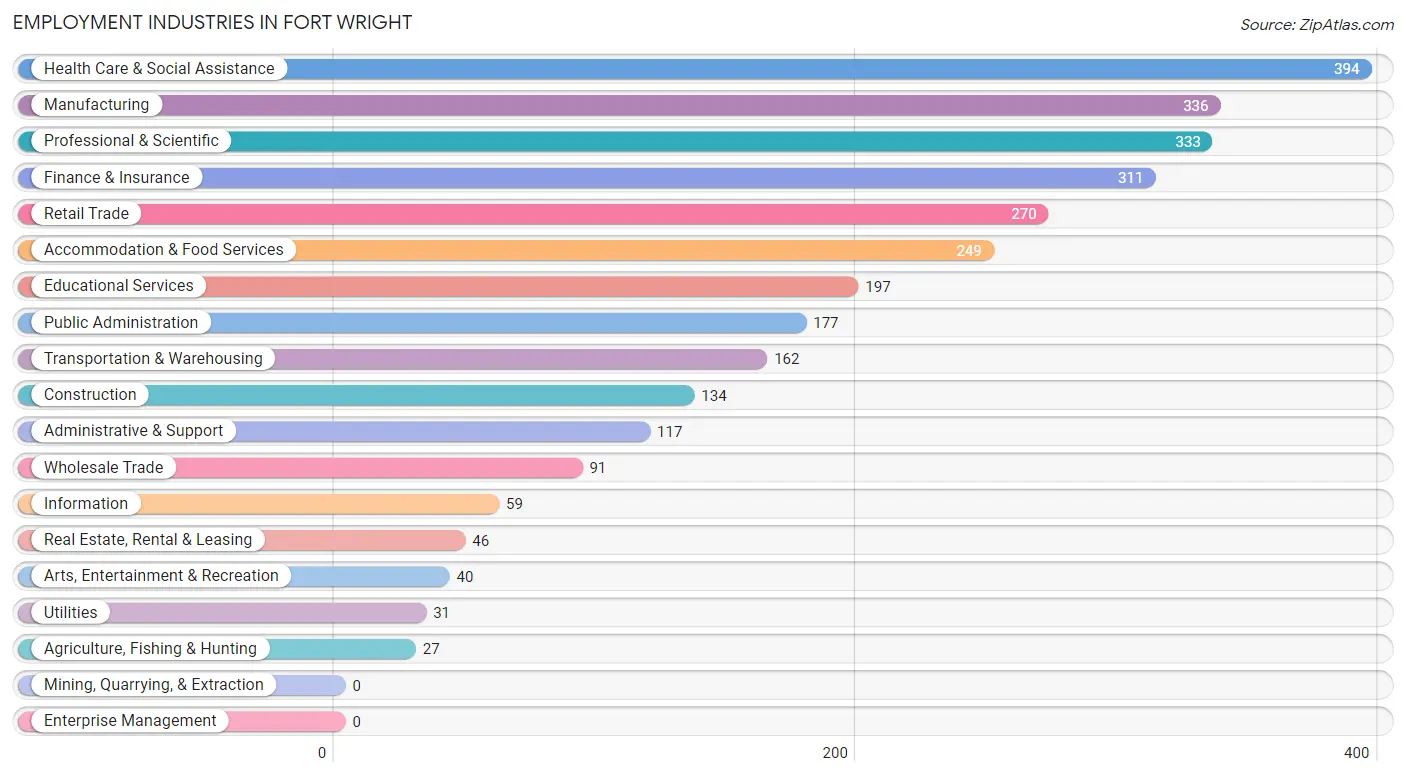Click the Professional & Scientific teal bar

(x=615, y=141)
